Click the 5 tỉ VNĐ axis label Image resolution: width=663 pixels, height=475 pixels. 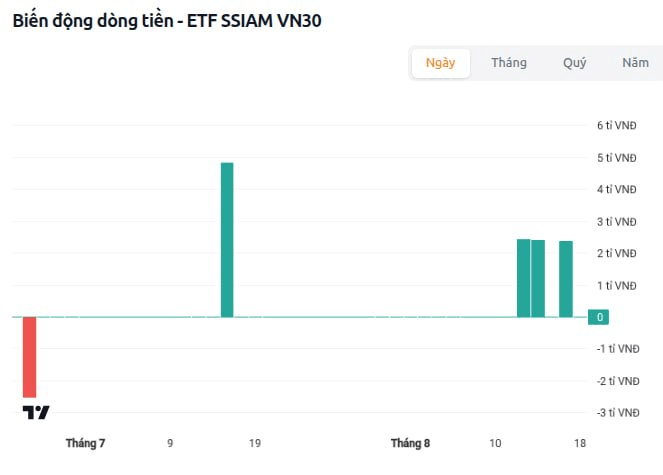616,158
